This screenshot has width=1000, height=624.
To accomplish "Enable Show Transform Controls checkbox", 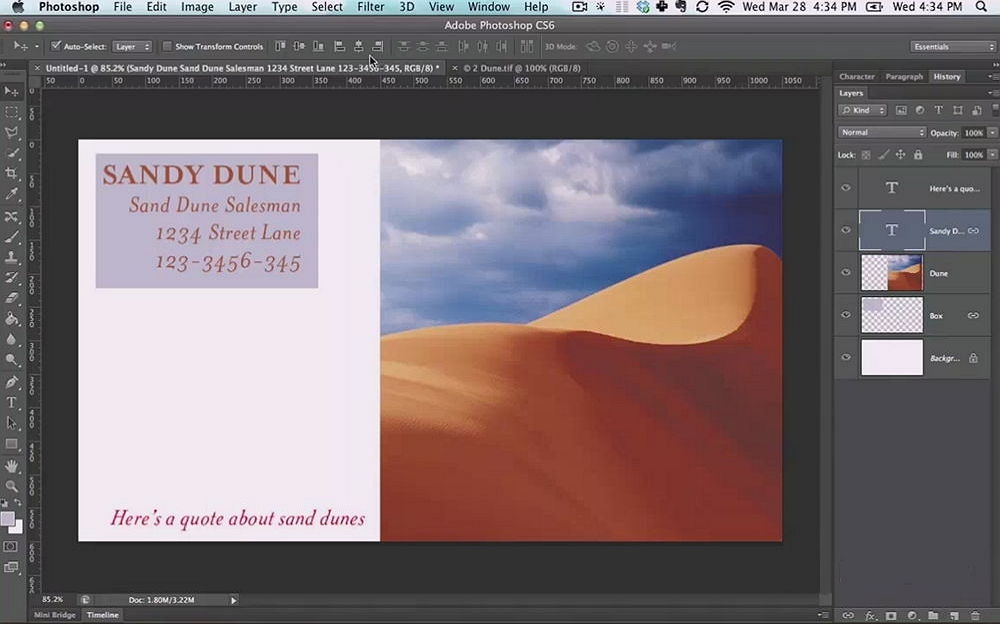I will pyautogui.click(x=167, y=46).
